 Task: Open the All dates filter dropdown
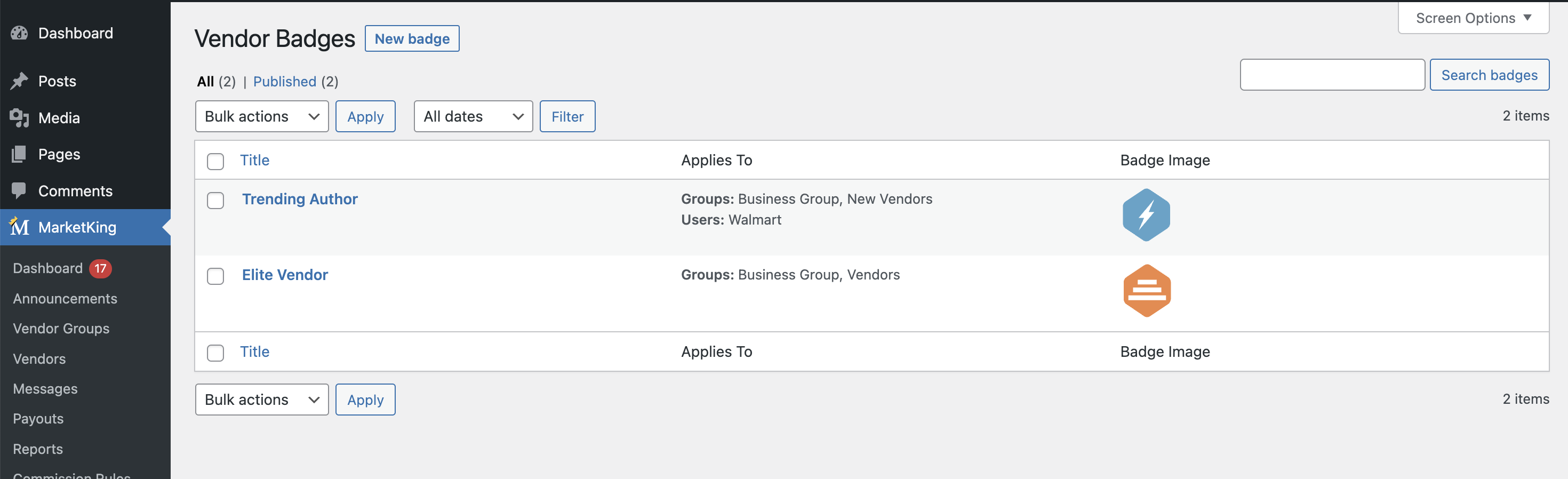(x=473, y=116)
